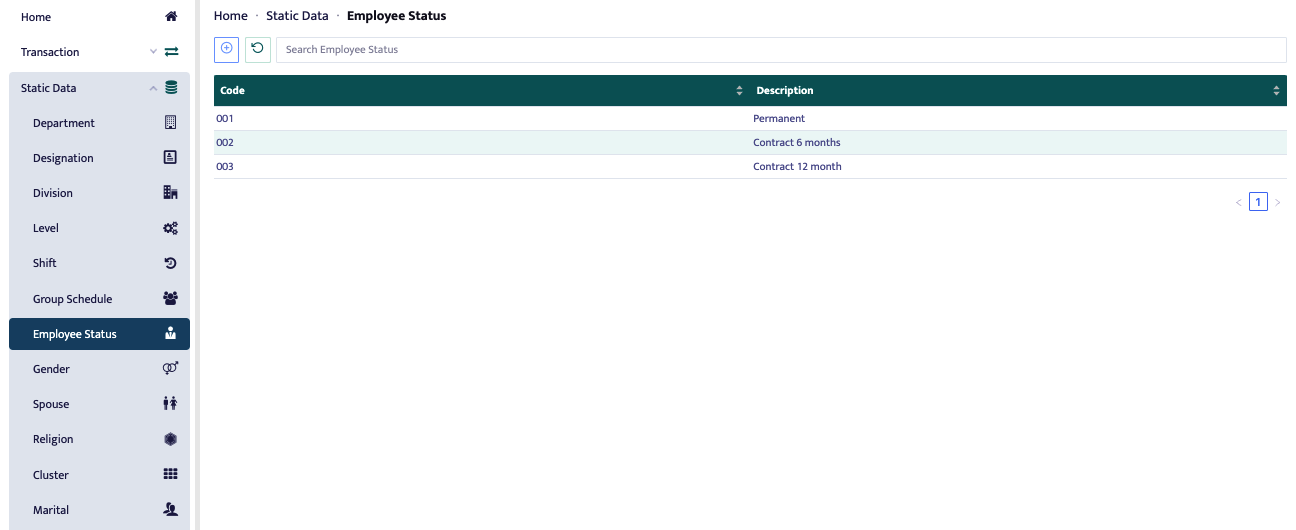This screenshot has width=1296, height=530.
Task: Select code 001 cell
Action: click(482, 118)
